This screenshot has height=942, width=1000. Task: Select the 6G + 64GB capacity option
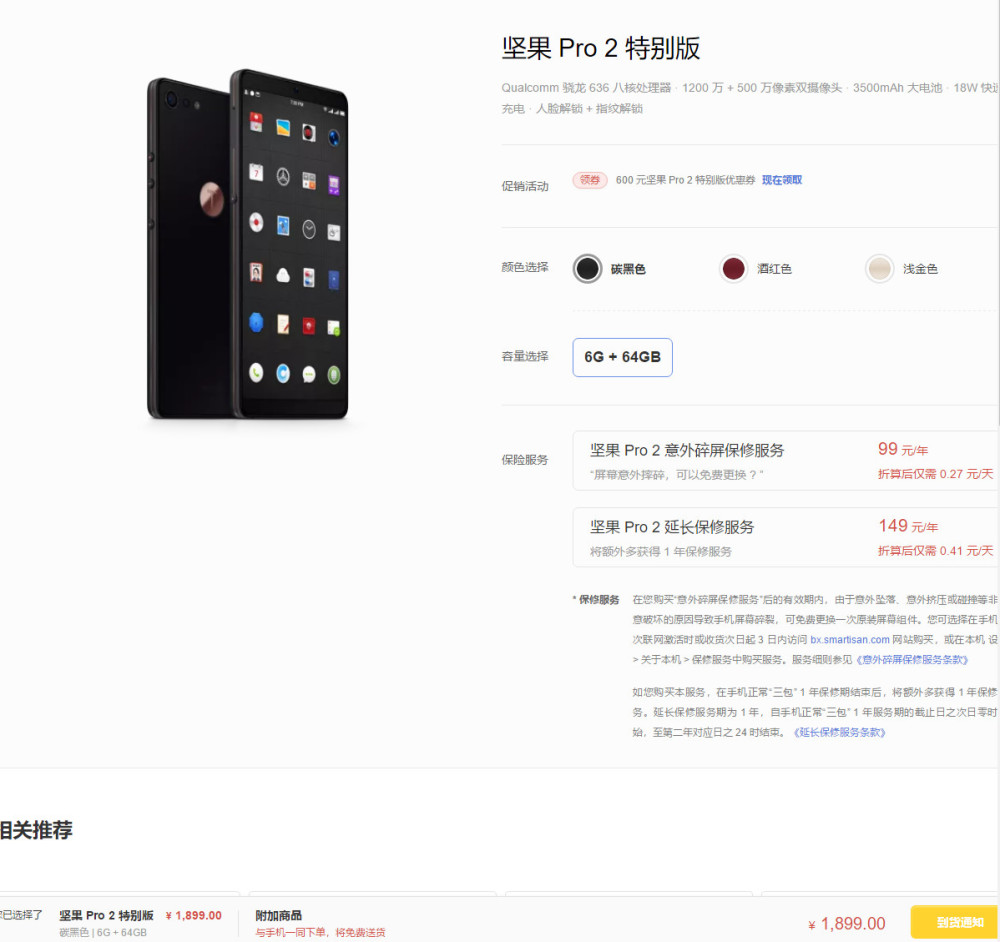click(622, 357)
